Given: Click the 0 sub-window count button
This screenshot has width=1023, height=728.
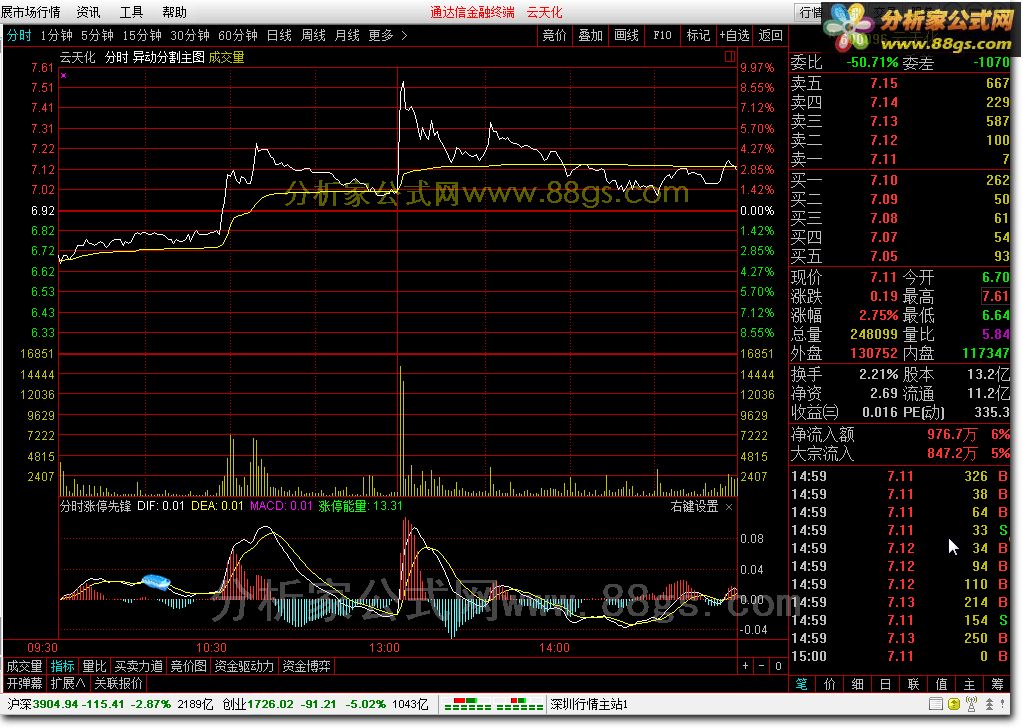Looking at the screenshot, I should tap(778, 666).
